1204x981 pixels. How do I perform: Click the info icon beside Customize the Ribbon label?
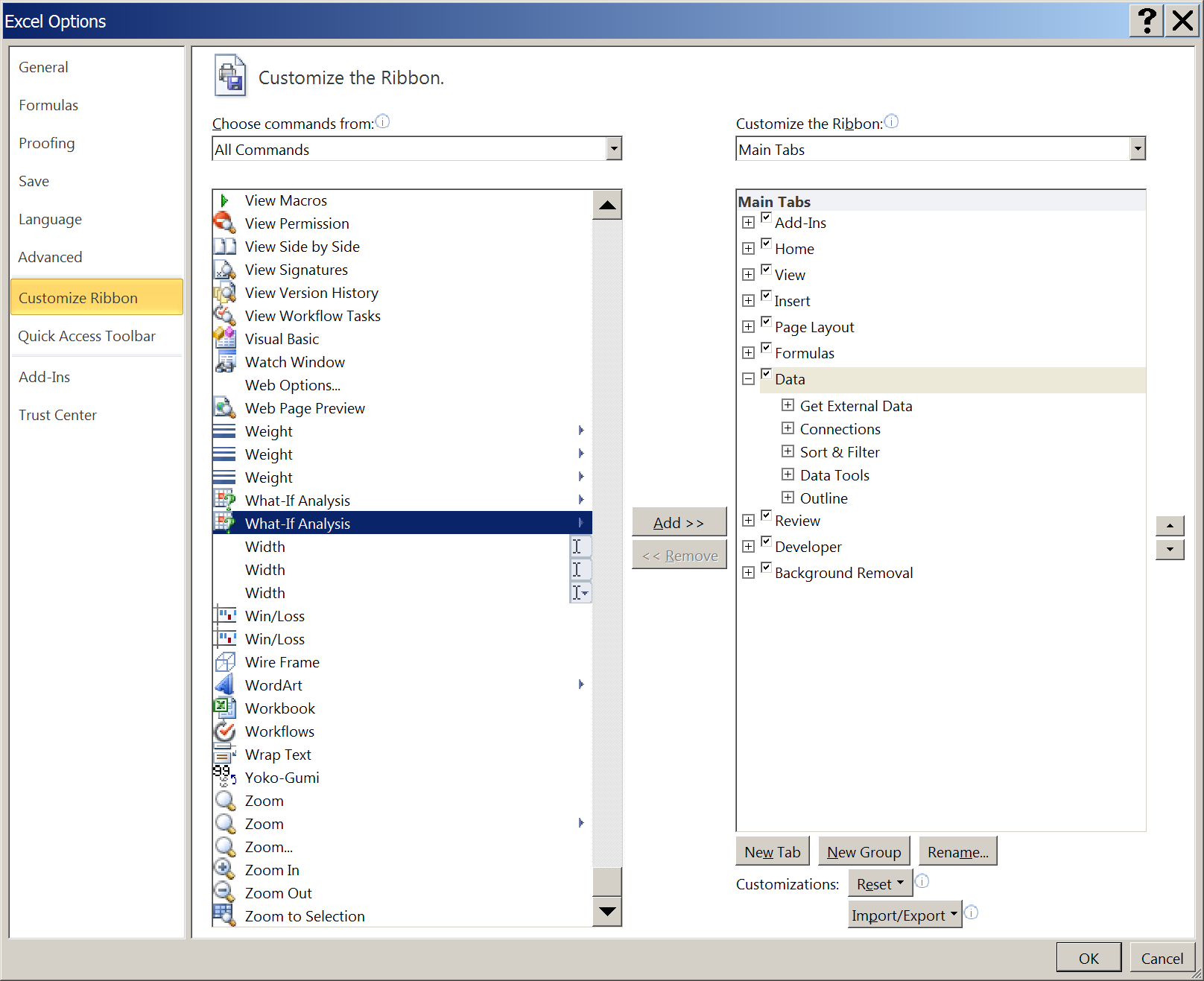[891, 121]
